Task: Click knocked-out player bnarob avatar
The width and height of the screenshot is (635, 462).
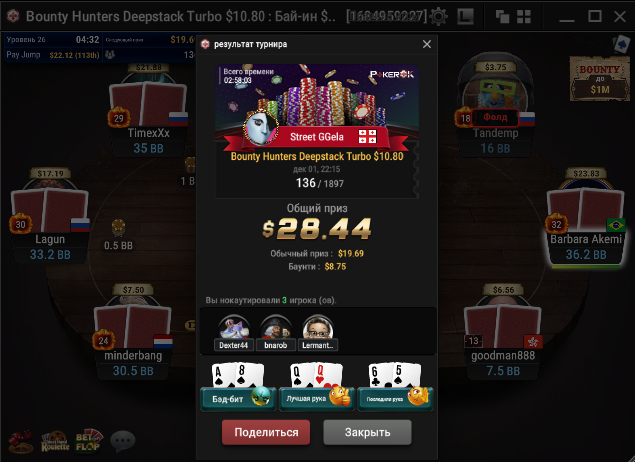Action: click(x=276, y=328)
